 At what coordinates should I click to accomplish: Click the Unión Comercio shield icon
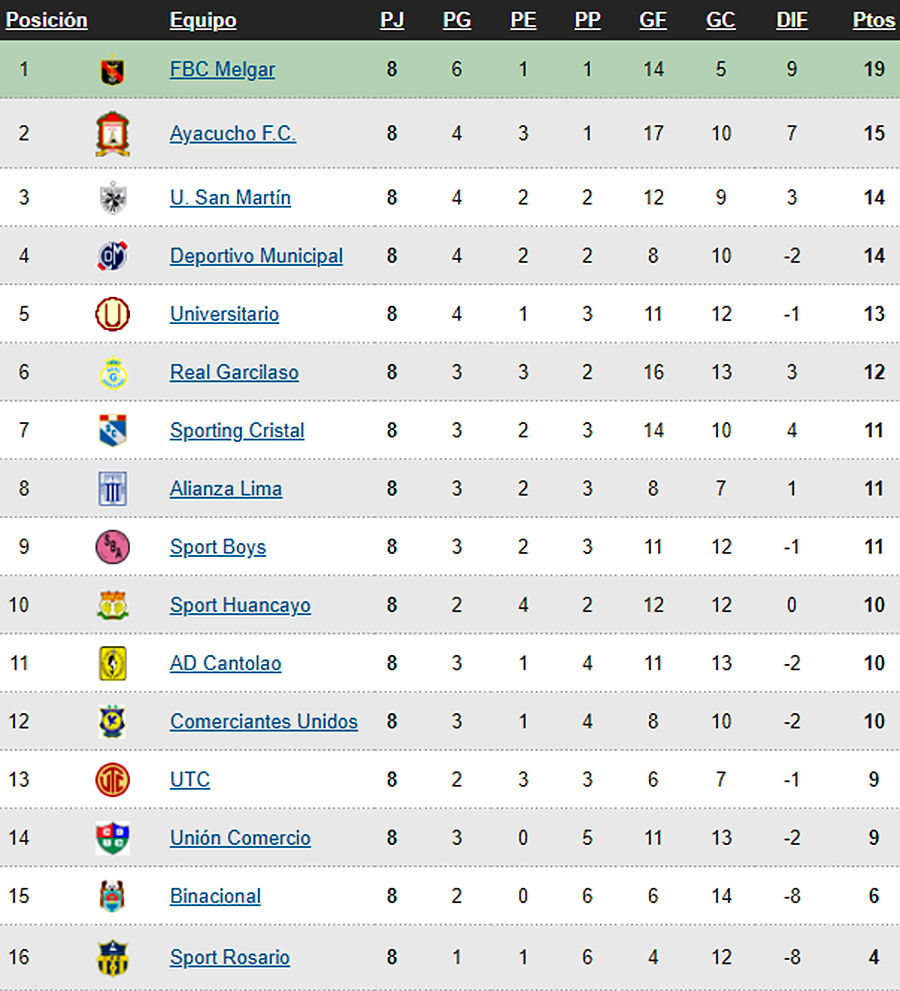pyautogui.click(x=112, y=837)
